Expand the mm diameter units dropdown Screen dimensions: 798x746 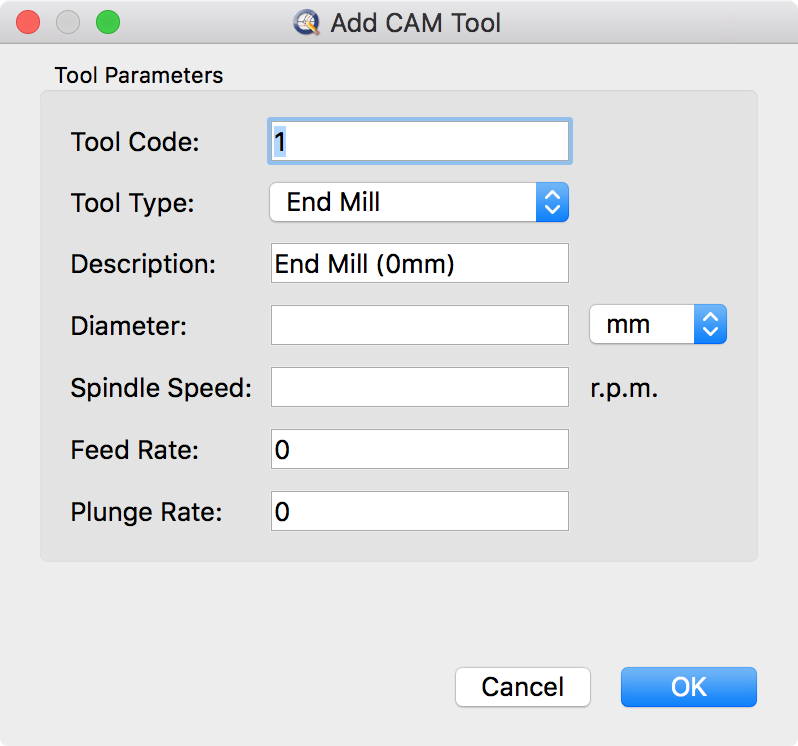[x=657, y=325]
